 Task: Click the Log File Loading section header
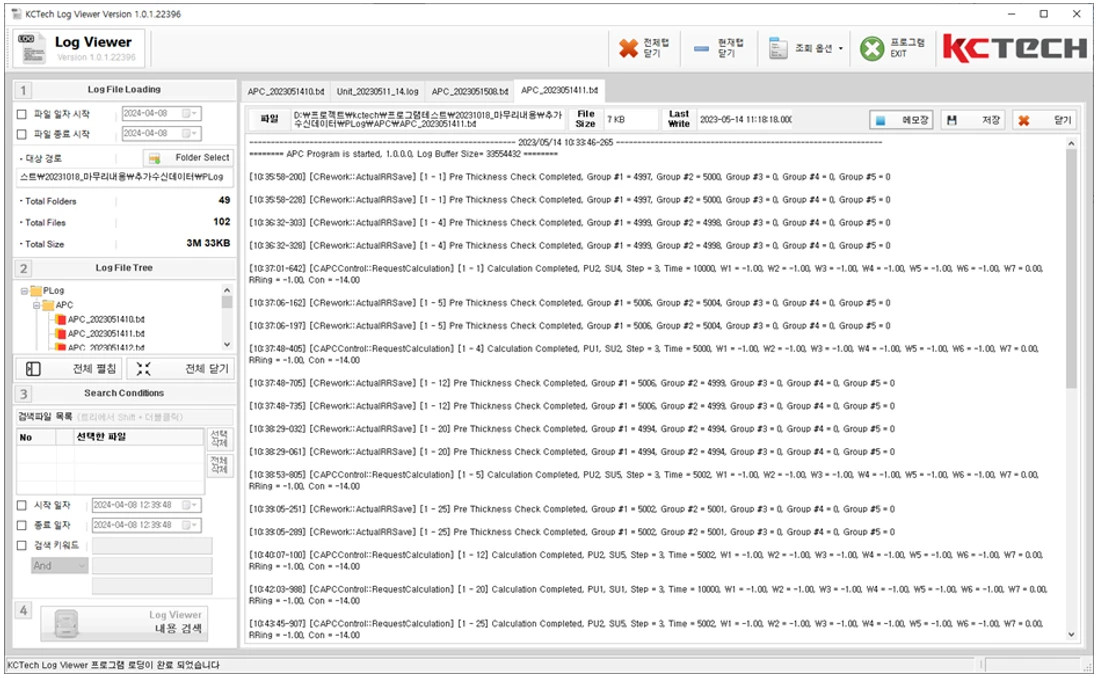pyautogui.click(x=124, y=90)
